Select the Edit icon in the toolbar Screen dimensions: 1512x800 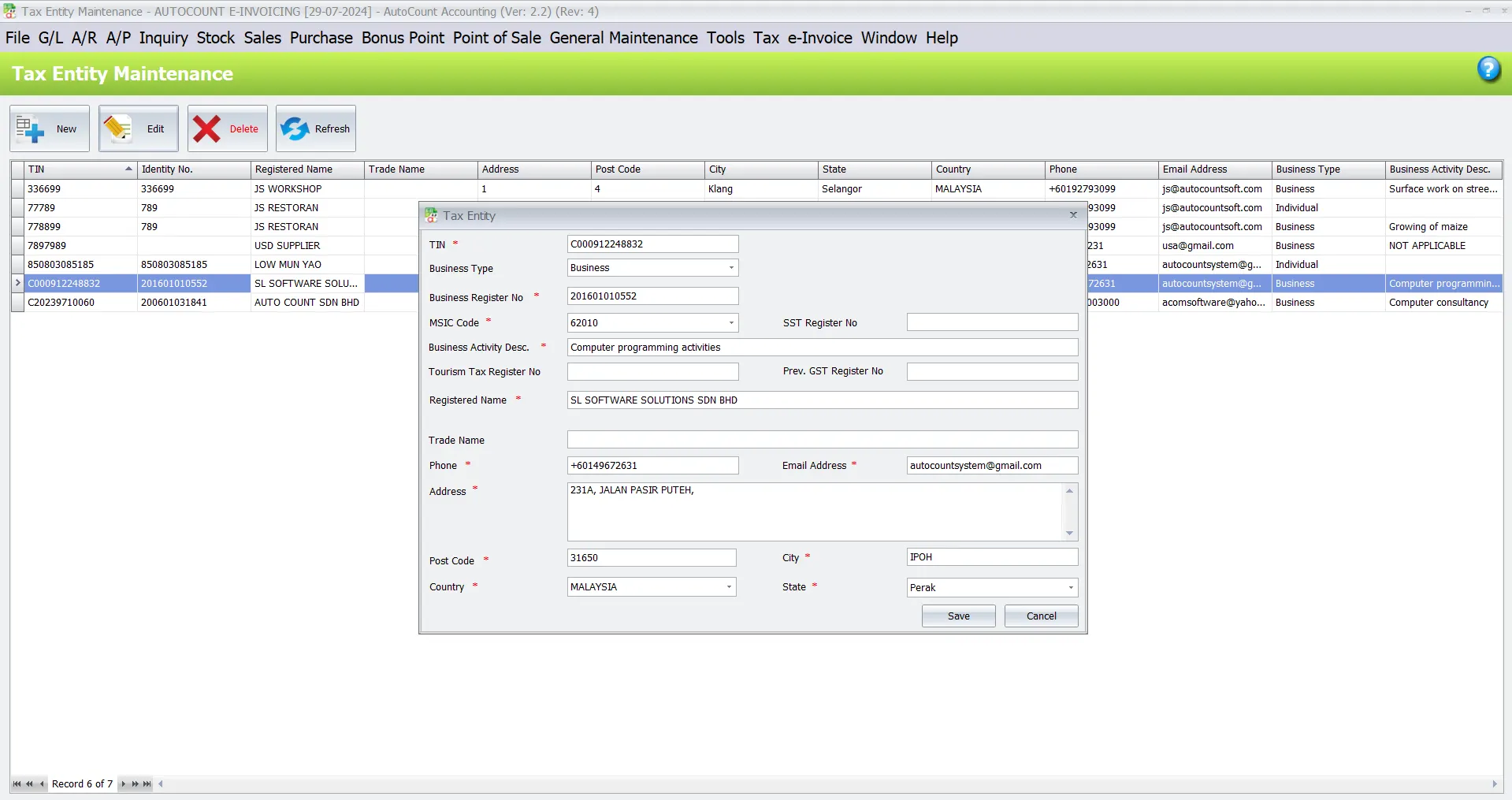[138, 128]
